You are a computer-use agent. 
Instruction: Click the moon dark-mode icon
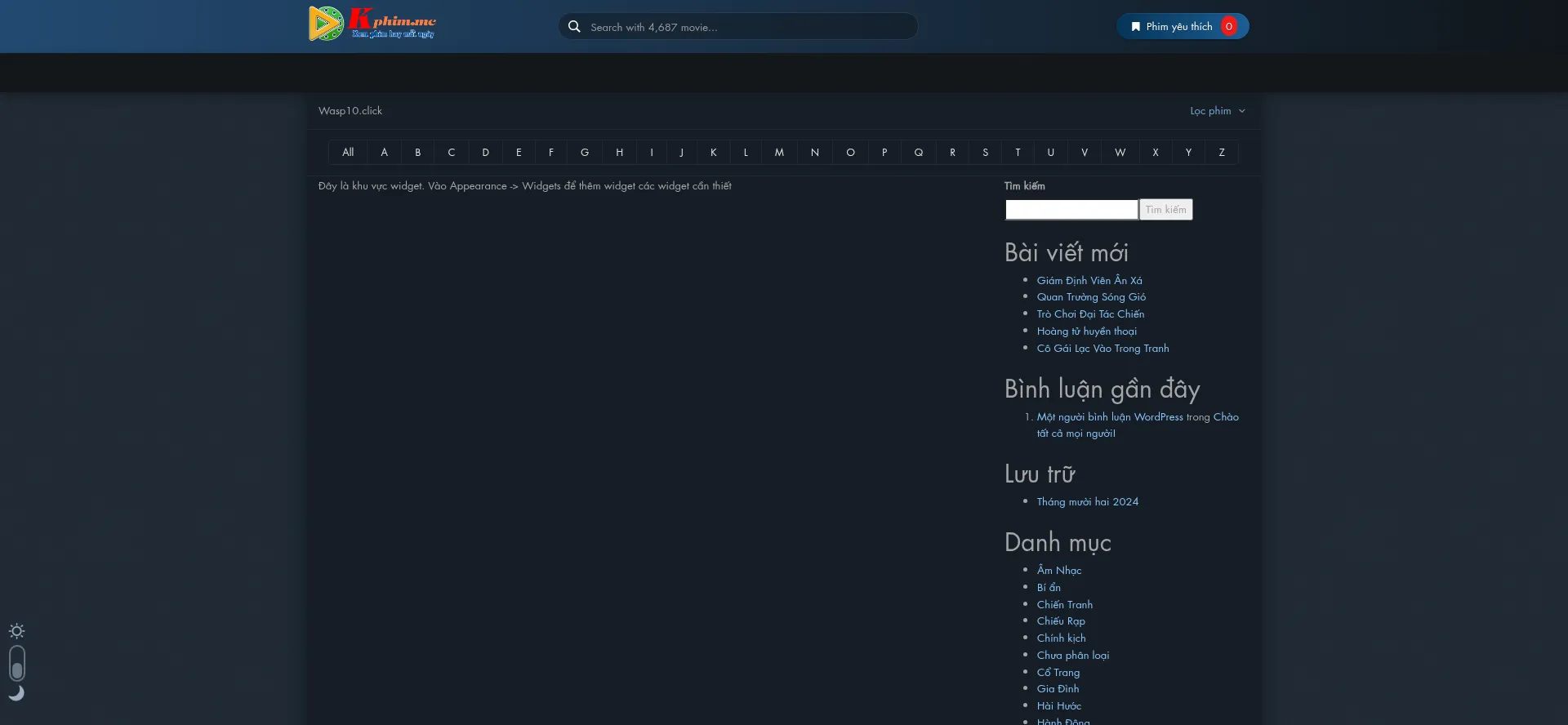[x=16, y=693]
